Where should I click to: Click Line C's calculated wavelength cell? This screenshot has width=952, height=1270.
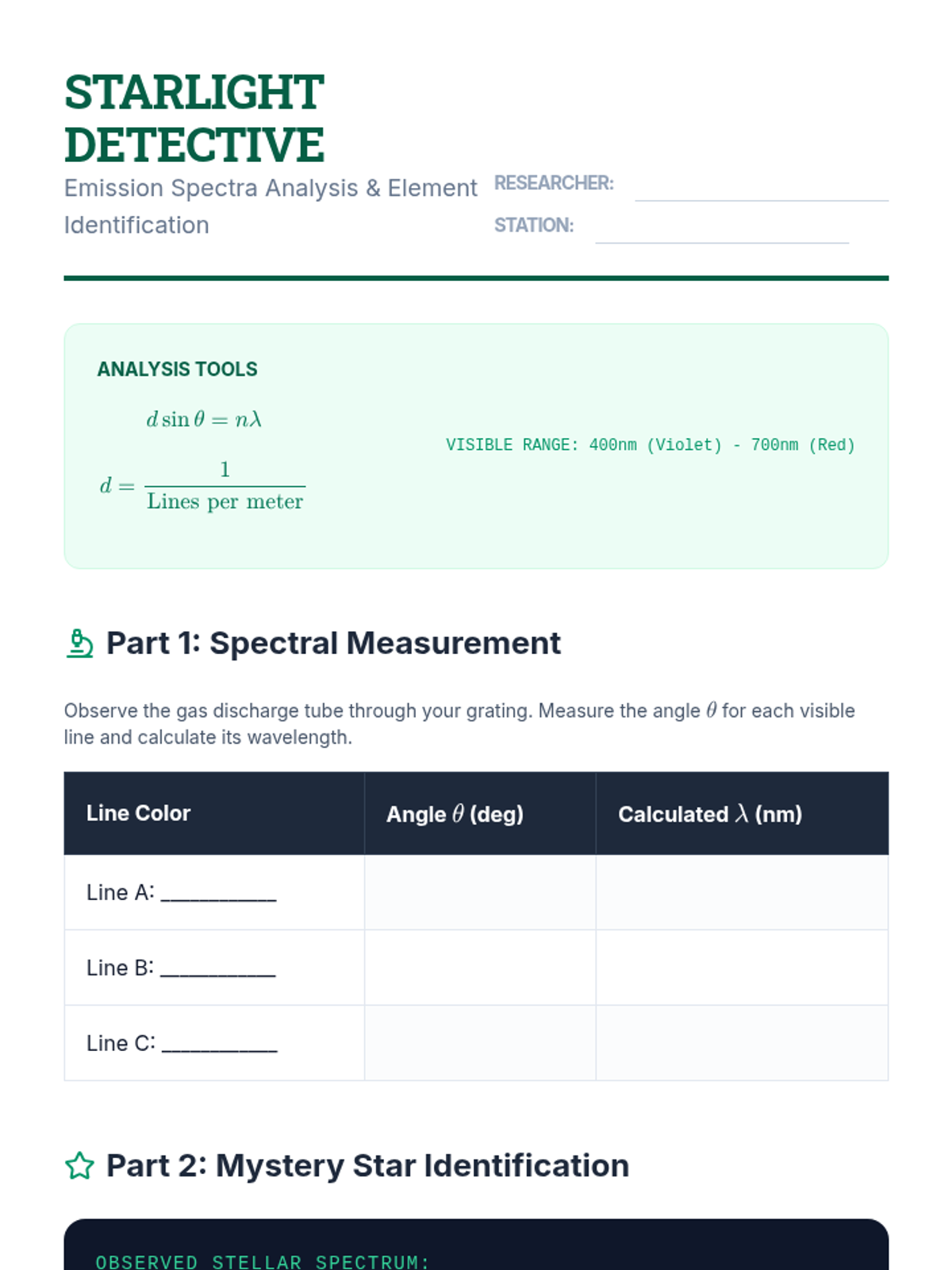pyautogui.click(x=742, y=1043)
